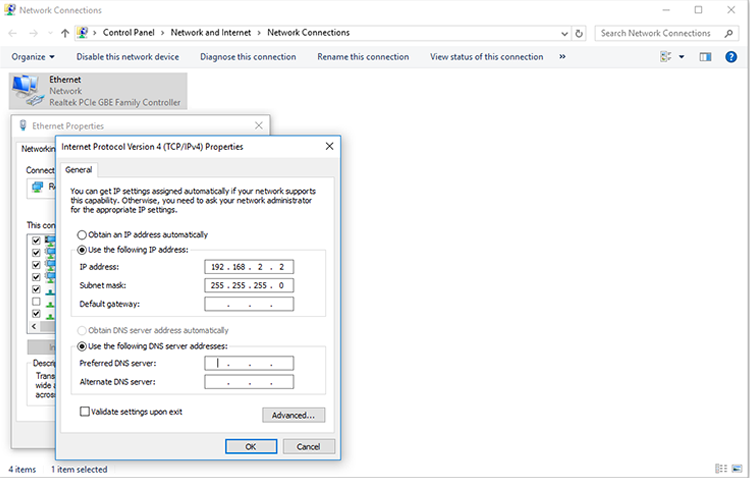The image size is (750, 478).
Task: Open the change view options dropdown
Action: click(x=682, y=57)
